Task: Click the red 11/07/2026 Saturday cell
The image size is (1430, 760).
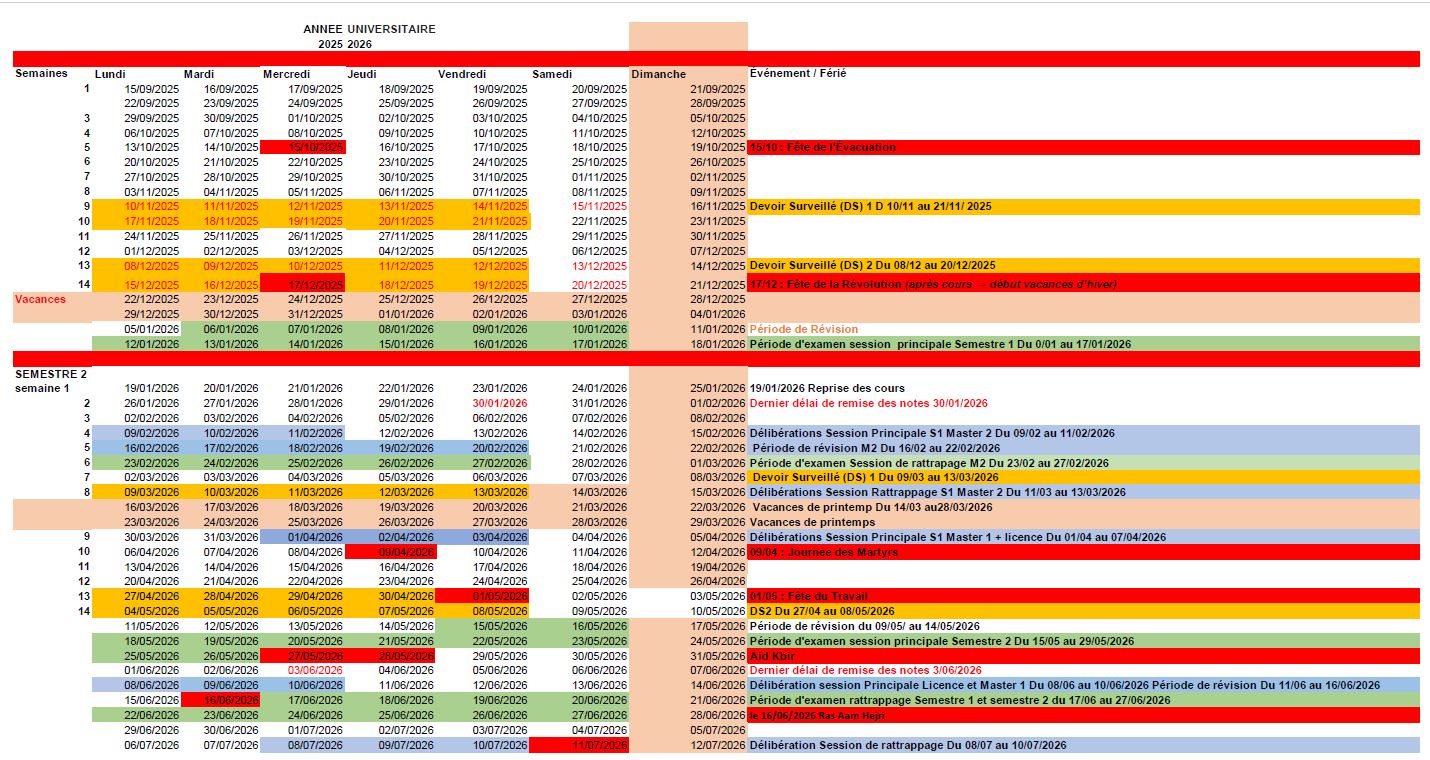Action: (579, 745)
